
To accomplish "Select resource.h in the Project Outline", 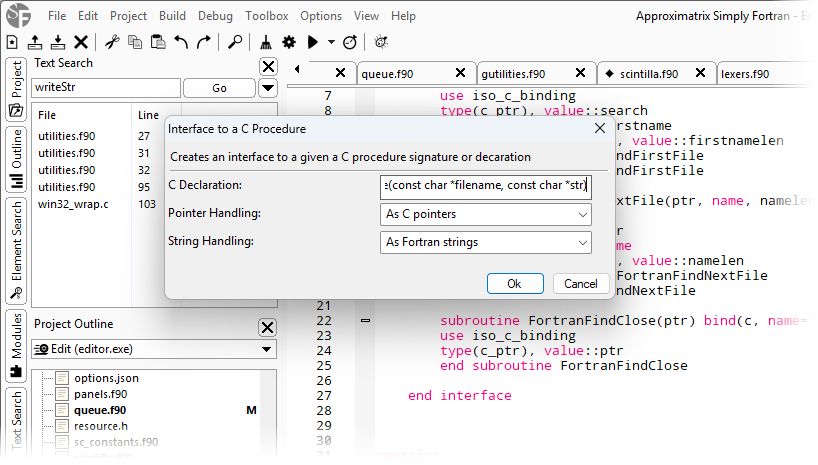I will 101,426.
